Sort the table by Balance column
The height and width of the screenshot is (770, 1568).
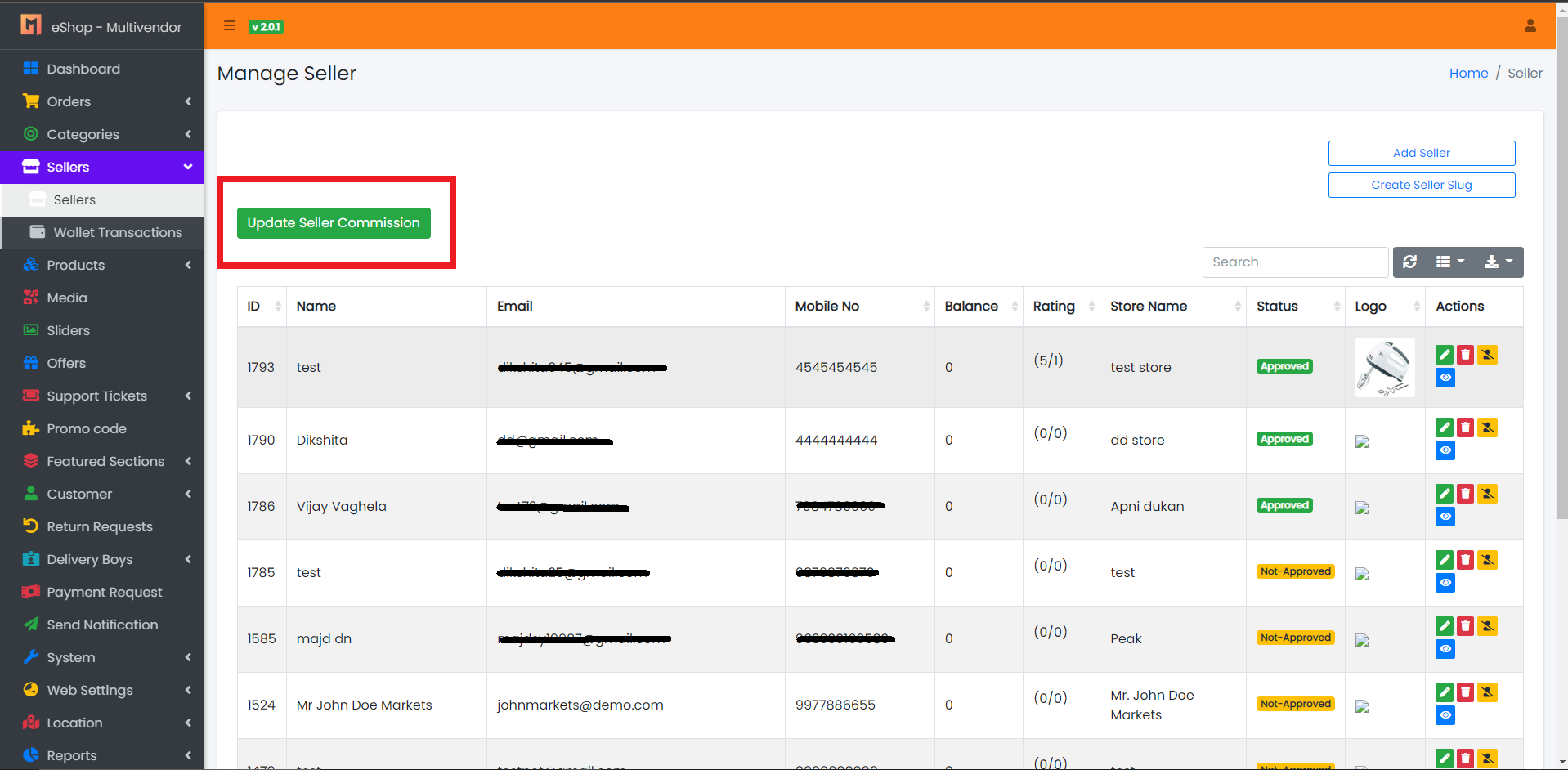pyautogui.click(x=979, y=307)
